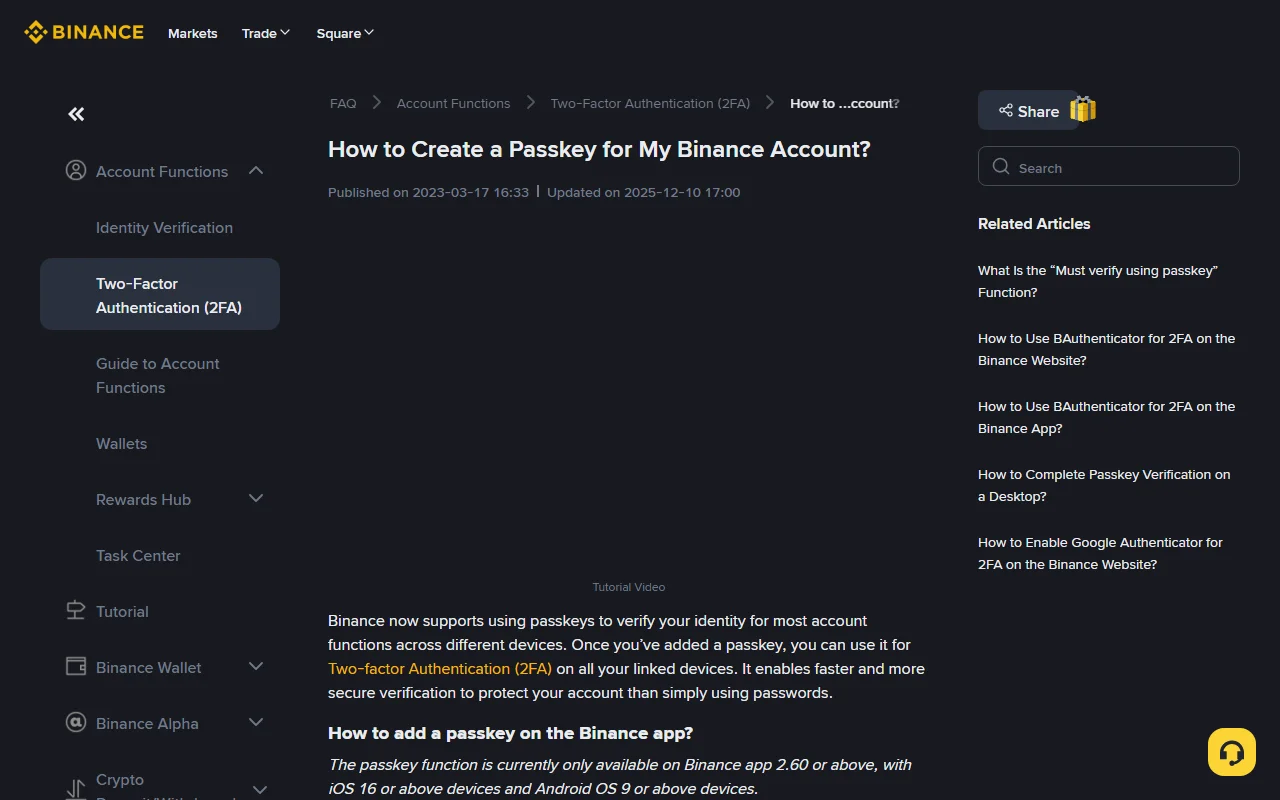Screen dimensions: 1280x800
Task: Click the Binance logo
Action: click(84, 33)
